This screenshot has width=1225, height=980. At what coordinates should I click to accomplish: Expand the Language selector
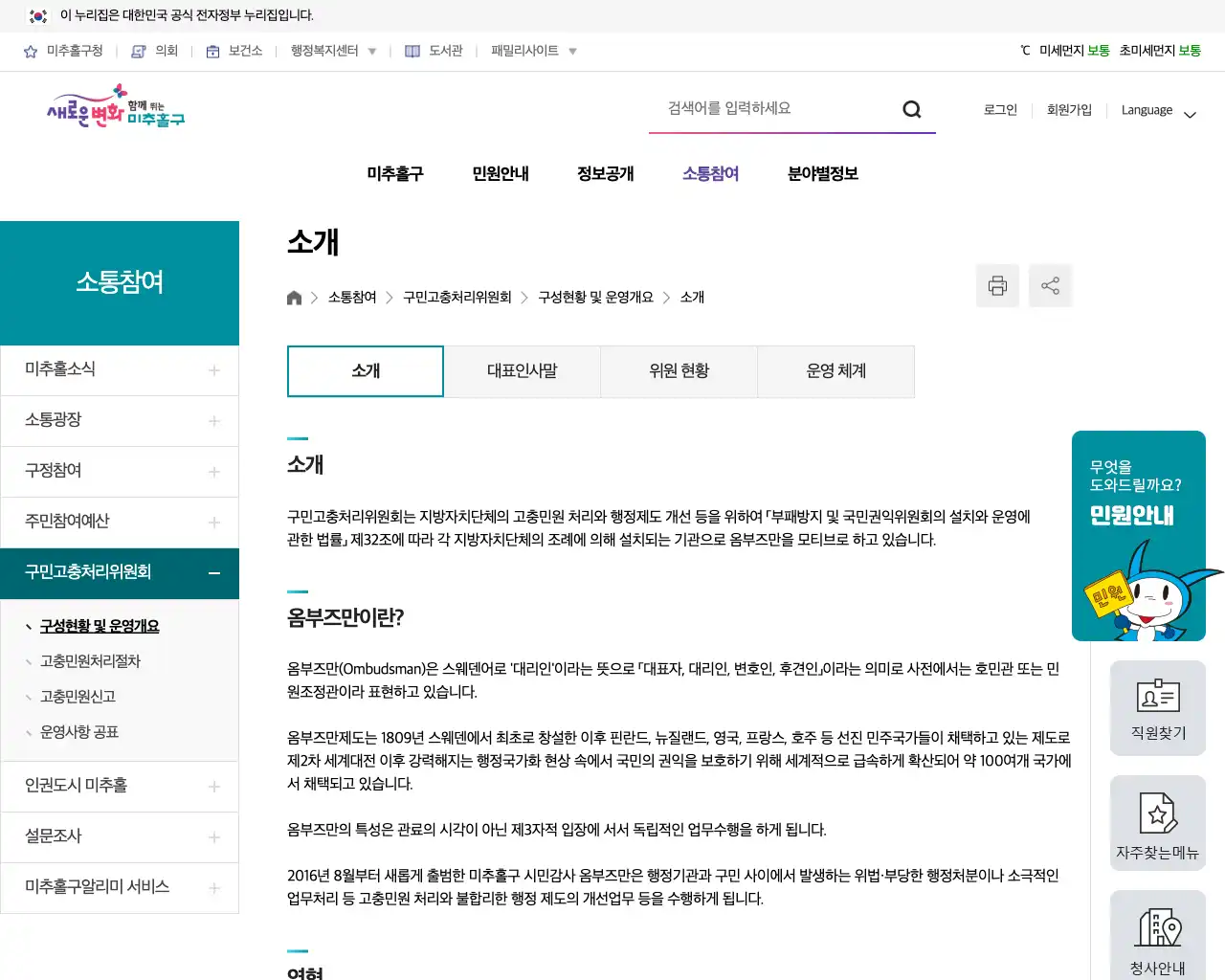click(x=1158, y=111)
